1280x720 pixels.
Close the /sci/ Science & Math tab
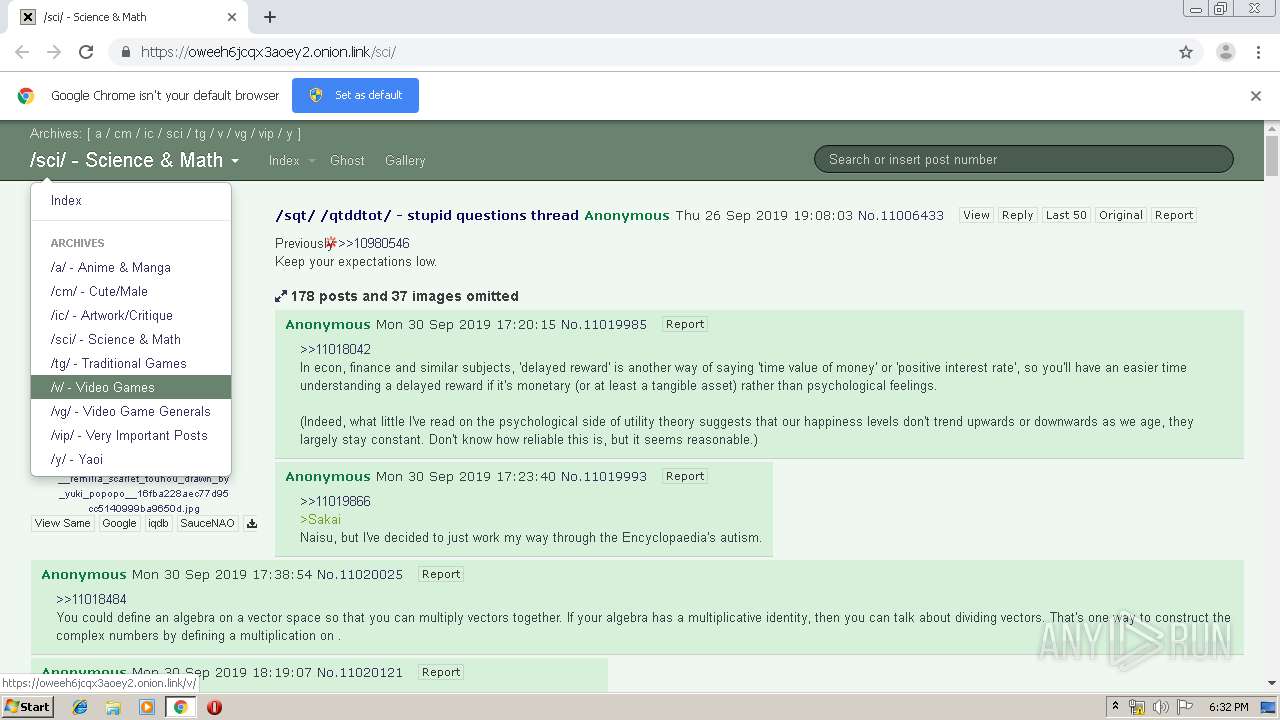coord(232,17)
